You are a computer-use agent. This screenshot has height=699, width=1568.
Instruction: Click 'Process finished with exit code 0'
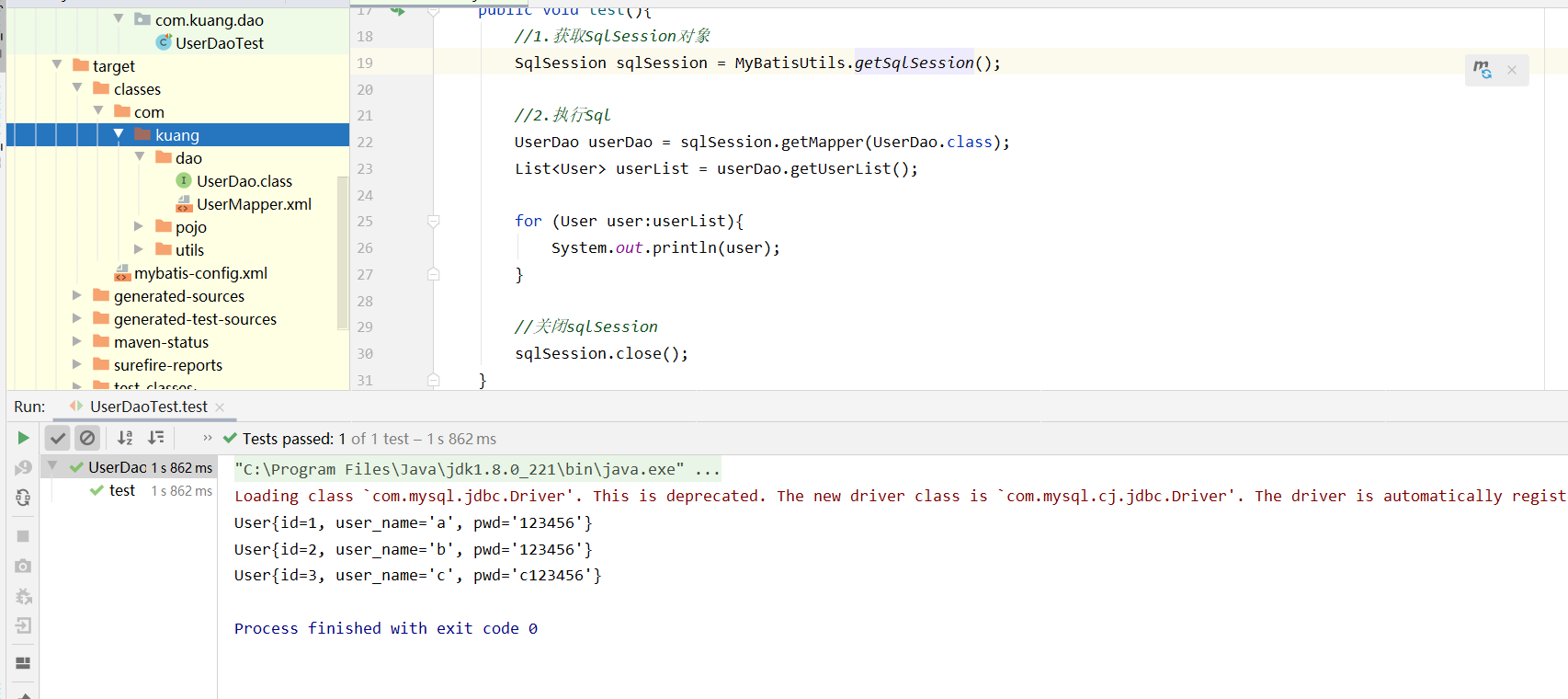point(386,628)
